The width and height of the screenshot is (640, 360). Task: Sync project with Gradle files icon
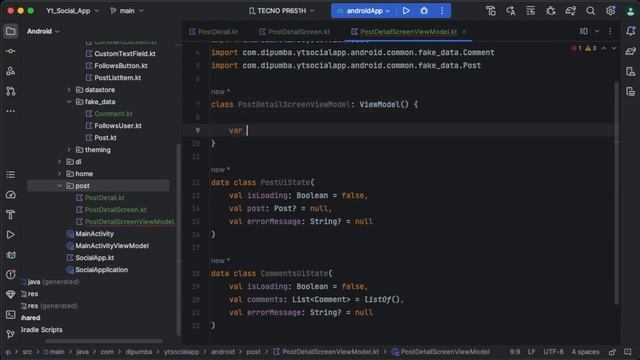coord(570,11)
